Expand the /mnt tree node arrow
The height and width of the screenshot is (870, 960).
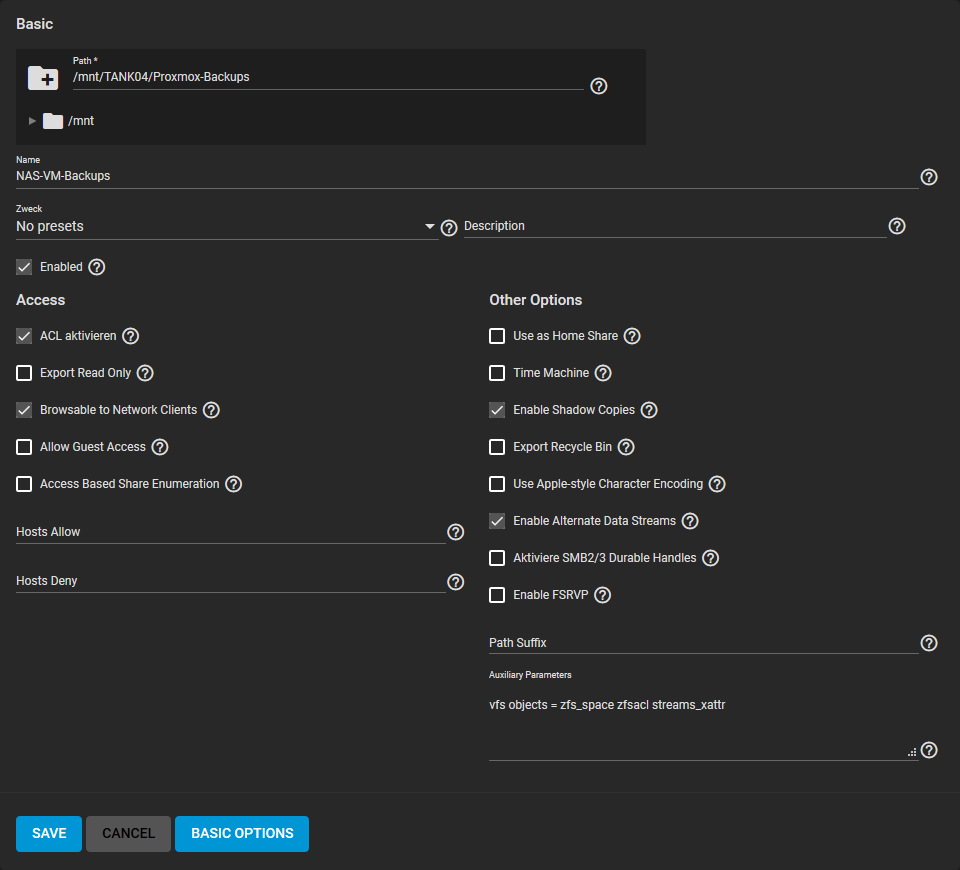(32, 121)
